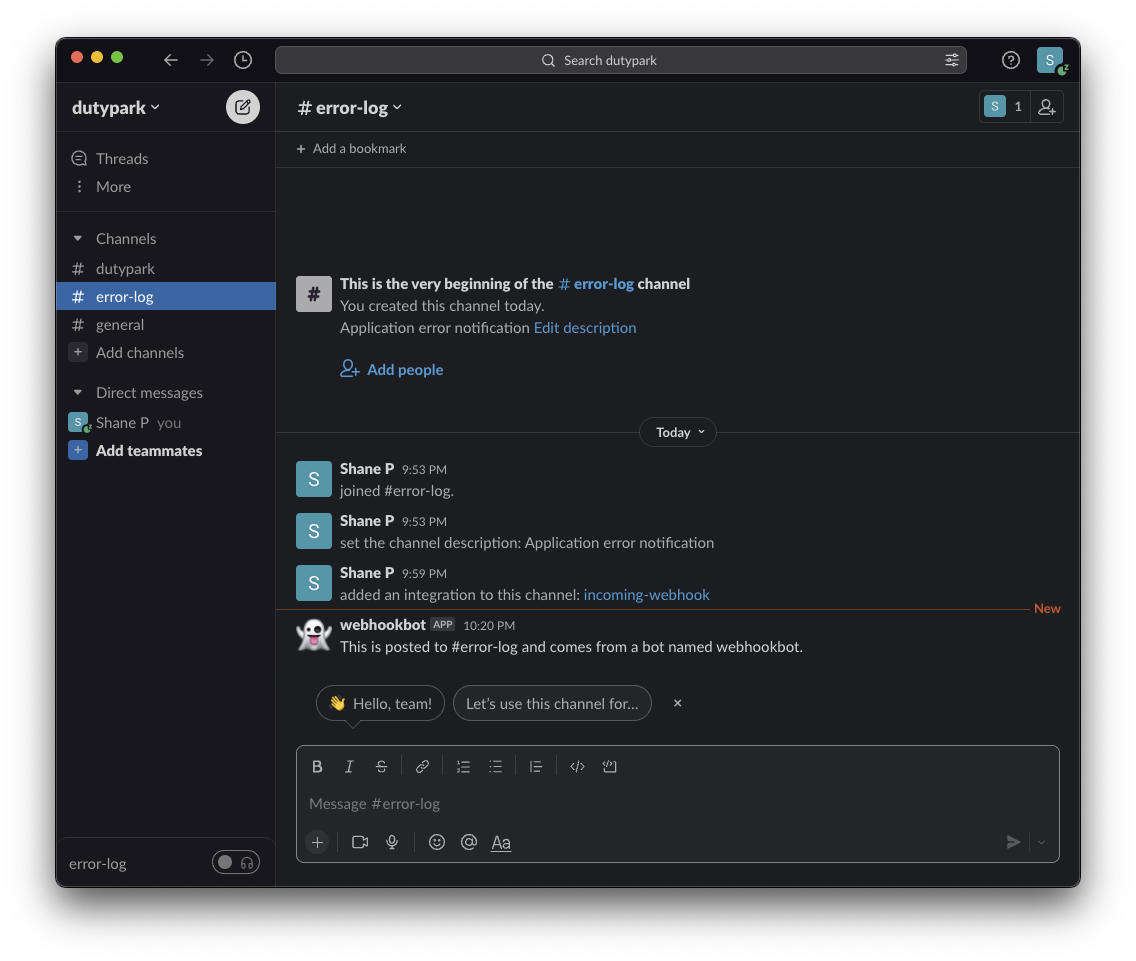Add a bookmark to the channel
This screenshot has height=961, width=1136.
[351, 149]
